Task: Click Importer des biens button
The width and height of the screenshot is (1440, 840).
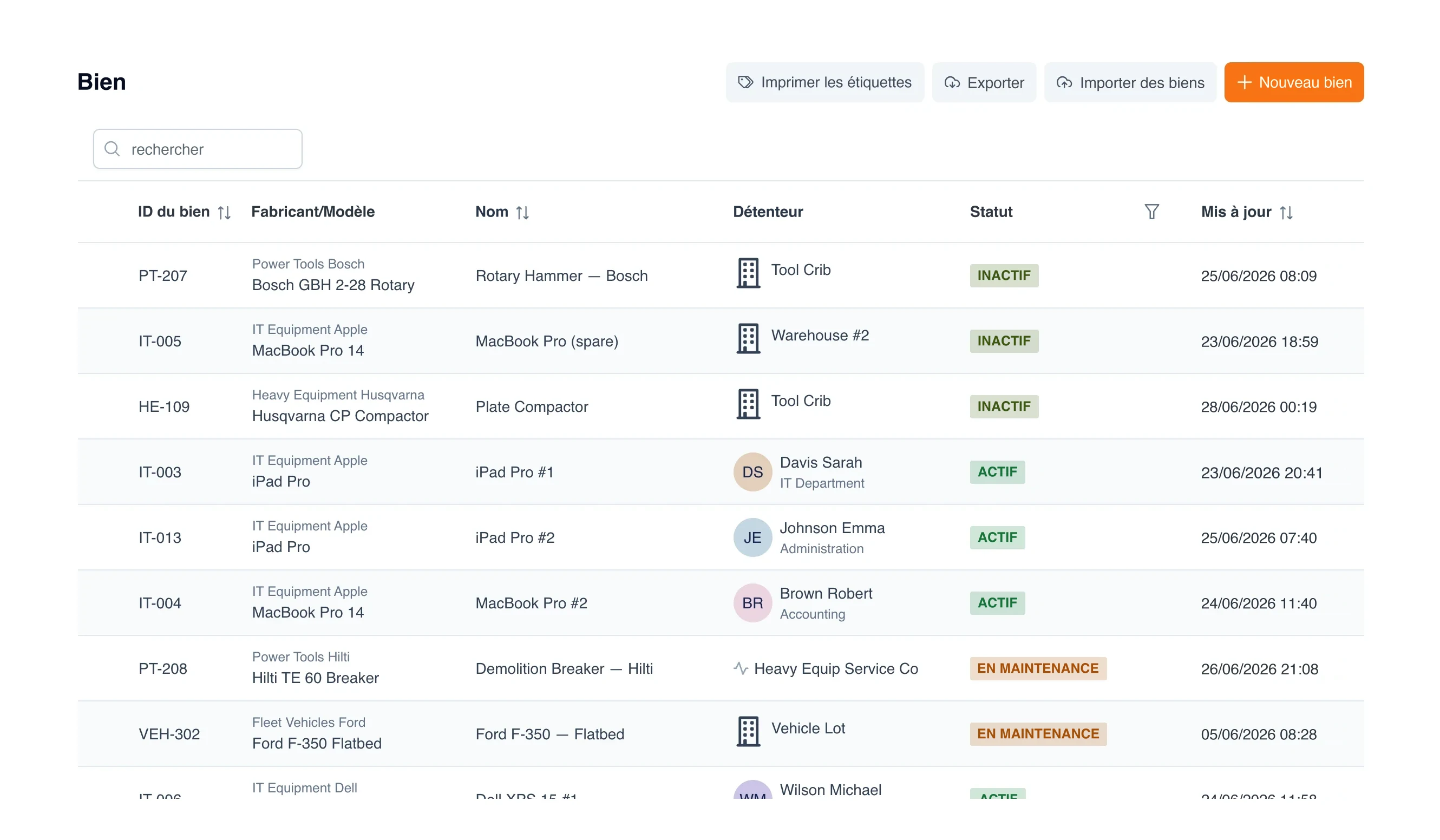Action: pos(1130,82)
